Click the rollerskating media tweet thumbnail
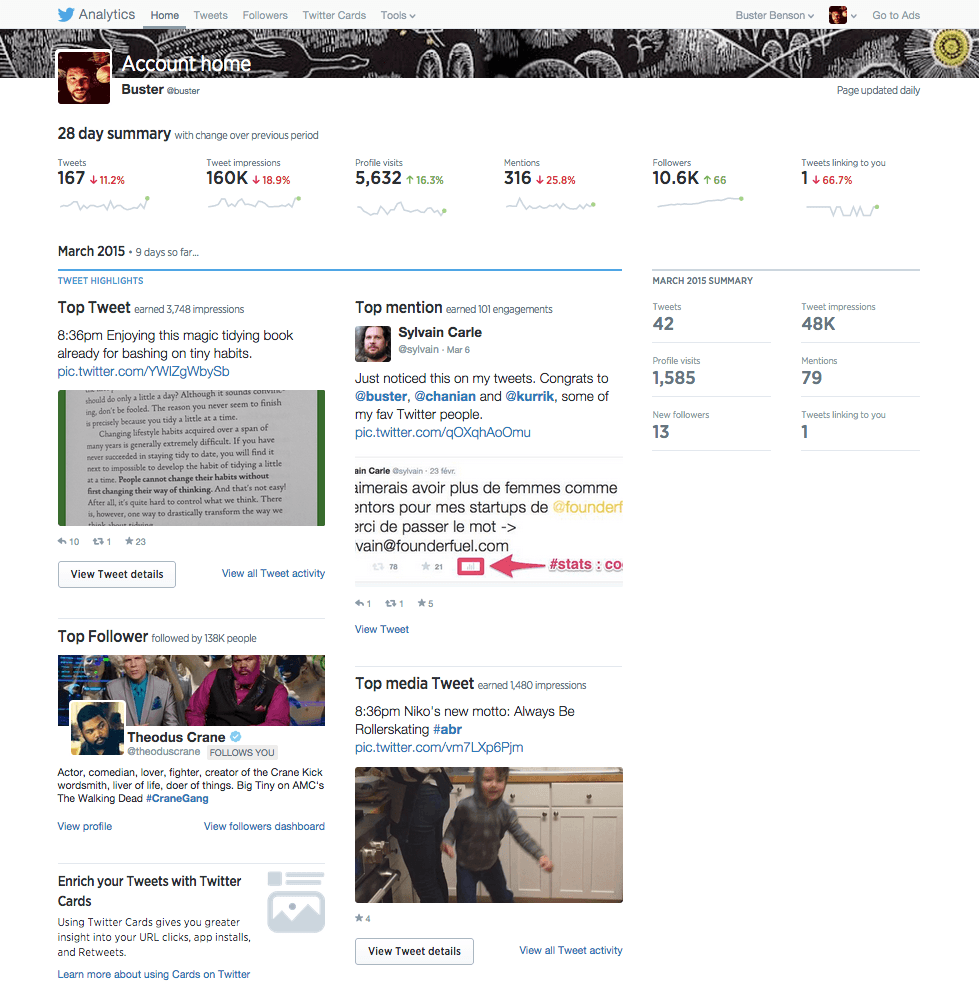The width and height of the screenshot is (979, 1005). [488, 834]
